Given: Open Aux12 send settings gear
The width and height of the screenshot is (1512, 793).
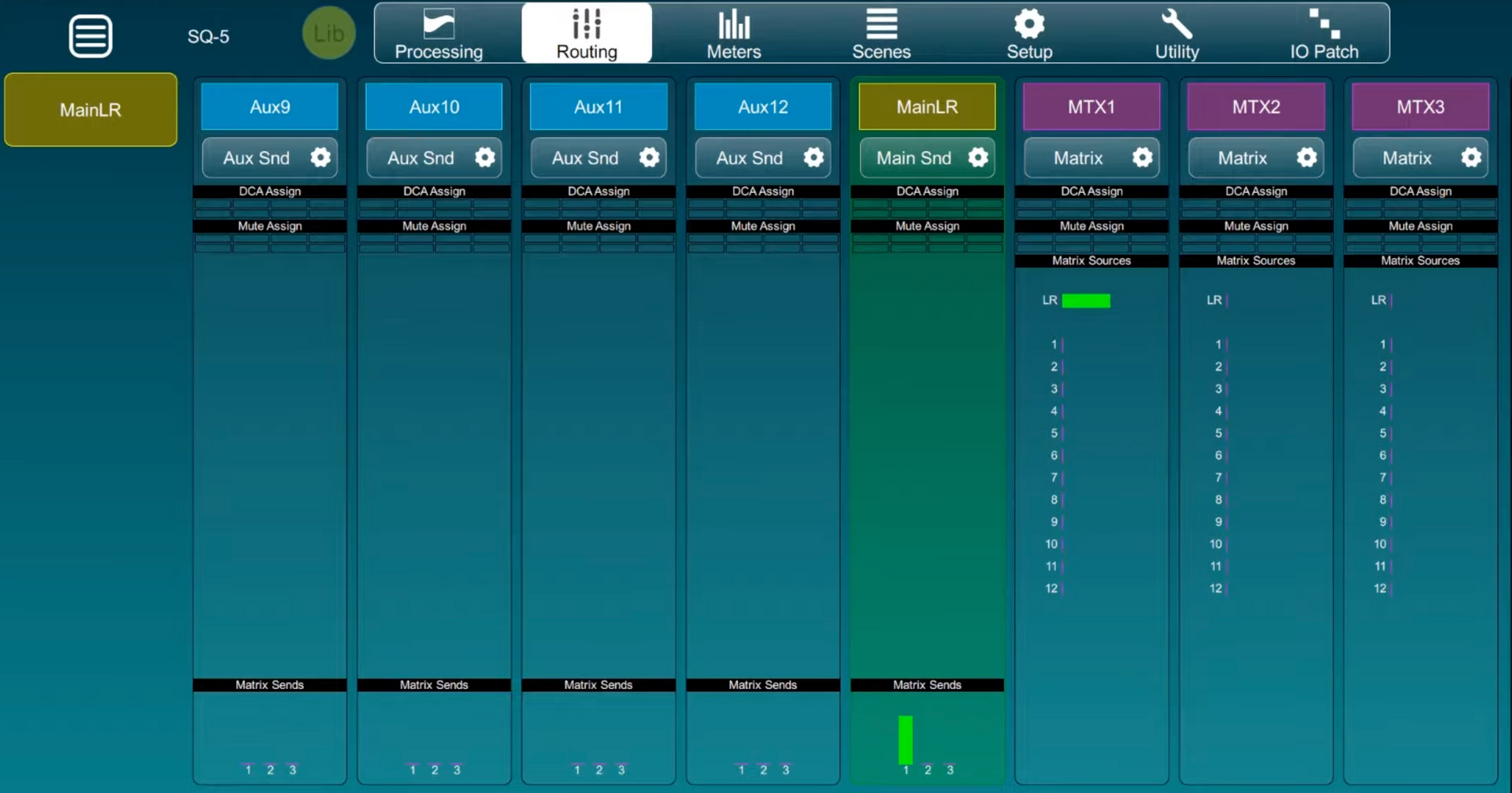Looking at the screenshot, I should coord(813,157).
